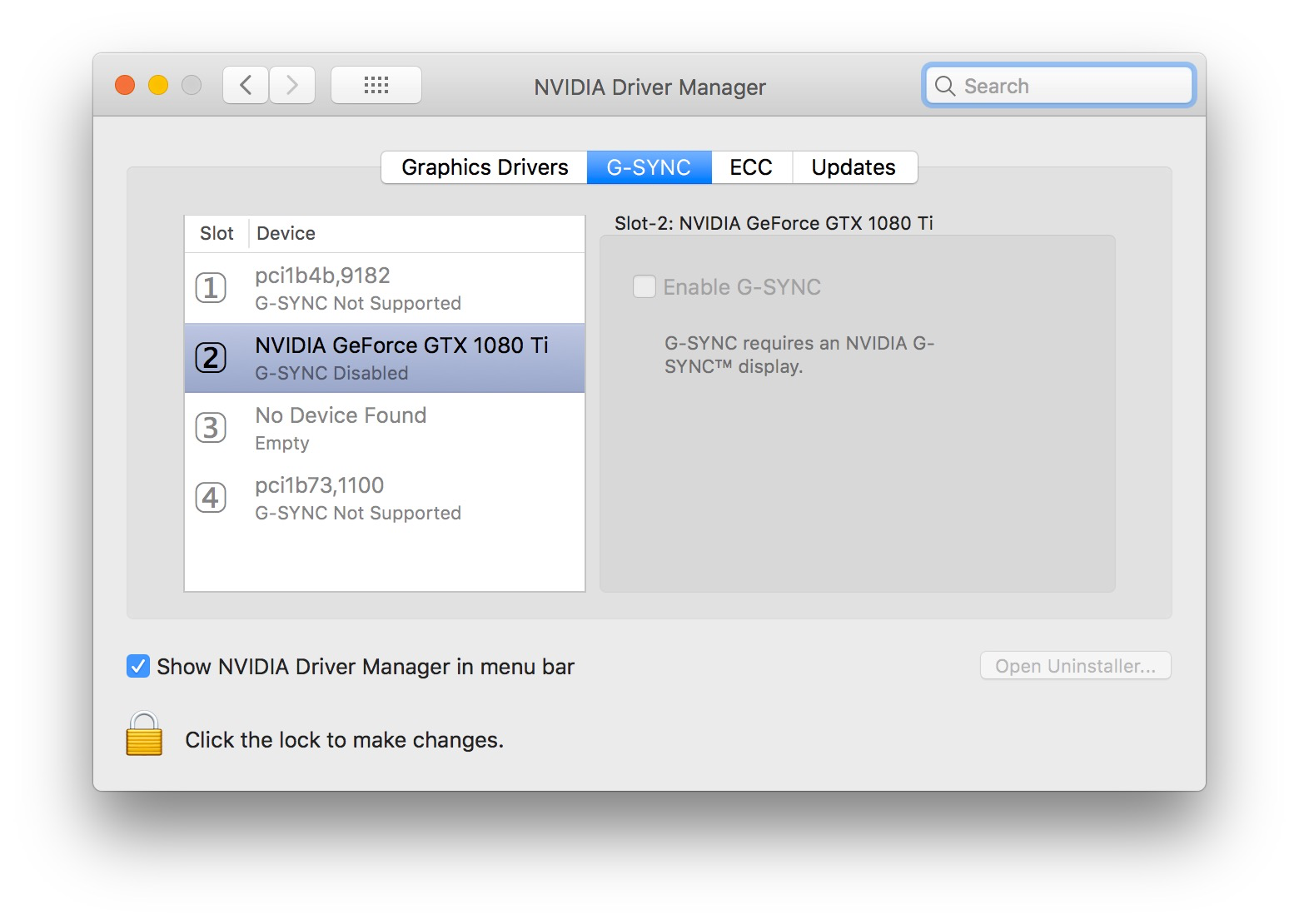Click the slot 4 number icon
1299x924 pixels.
pos(211,498)
